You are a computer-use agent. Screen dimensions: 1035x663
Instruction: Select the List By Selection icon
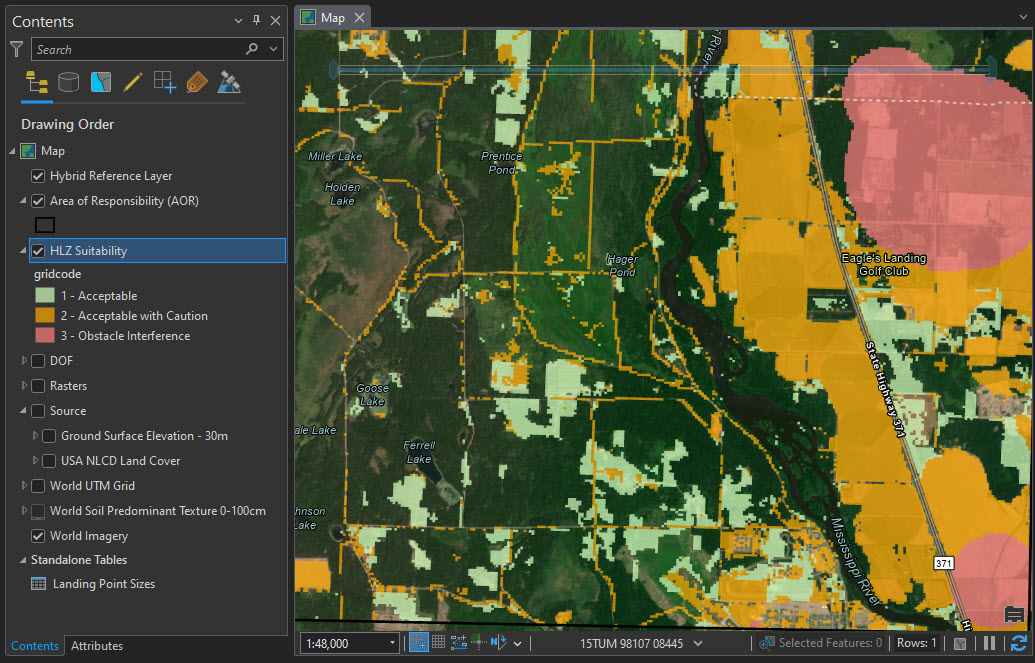100,82
